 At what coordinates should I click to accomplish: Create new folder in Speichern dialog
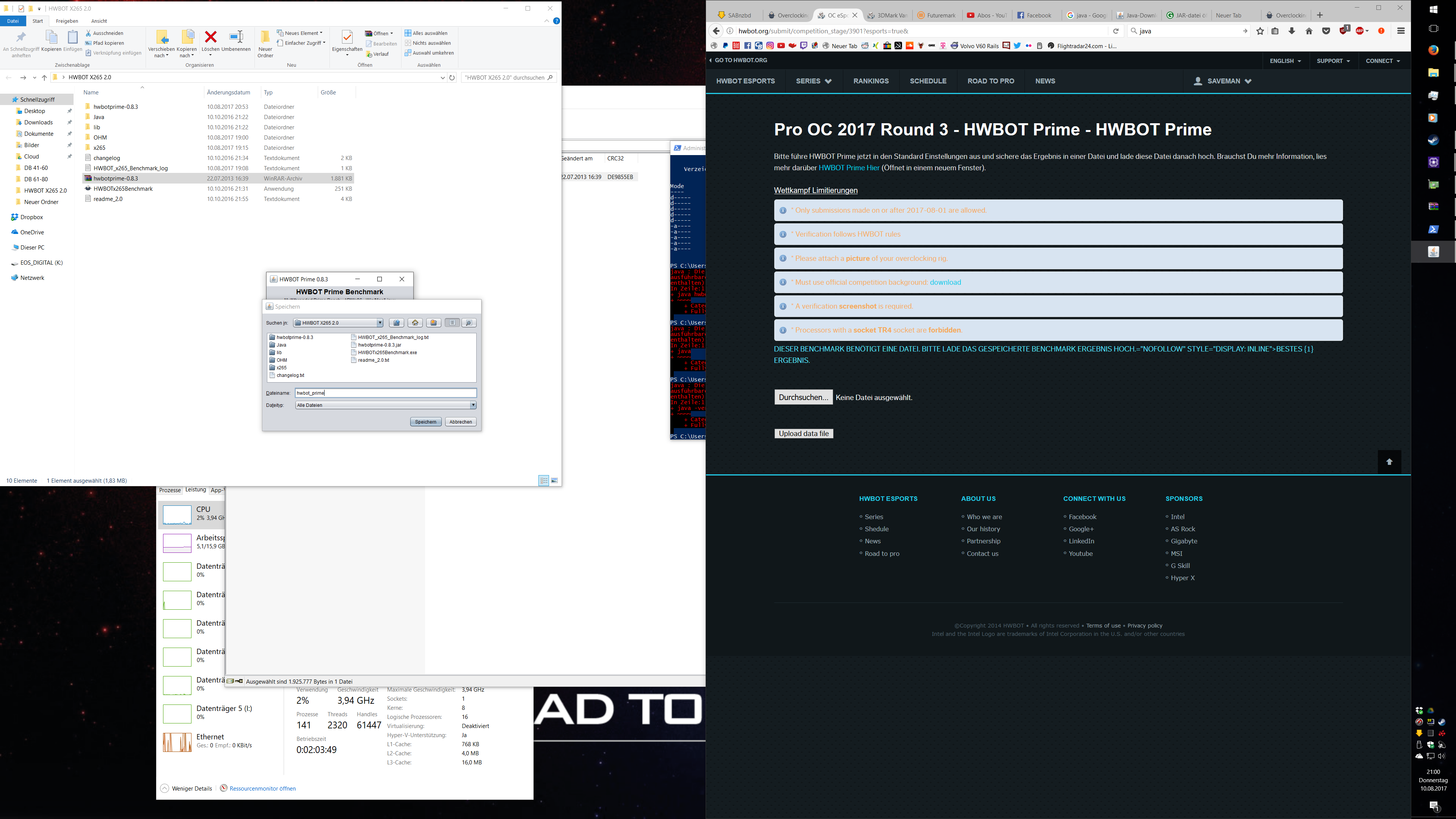tap(433, 323)
